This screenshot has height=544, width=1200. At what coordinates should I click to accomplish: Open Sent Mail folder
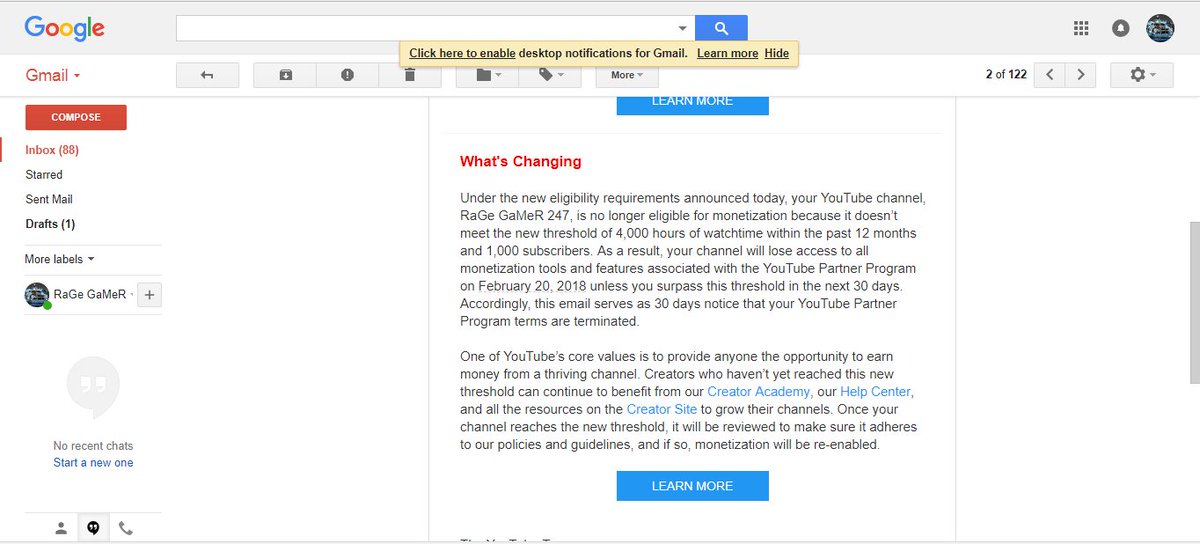click(x=49, y=199)
